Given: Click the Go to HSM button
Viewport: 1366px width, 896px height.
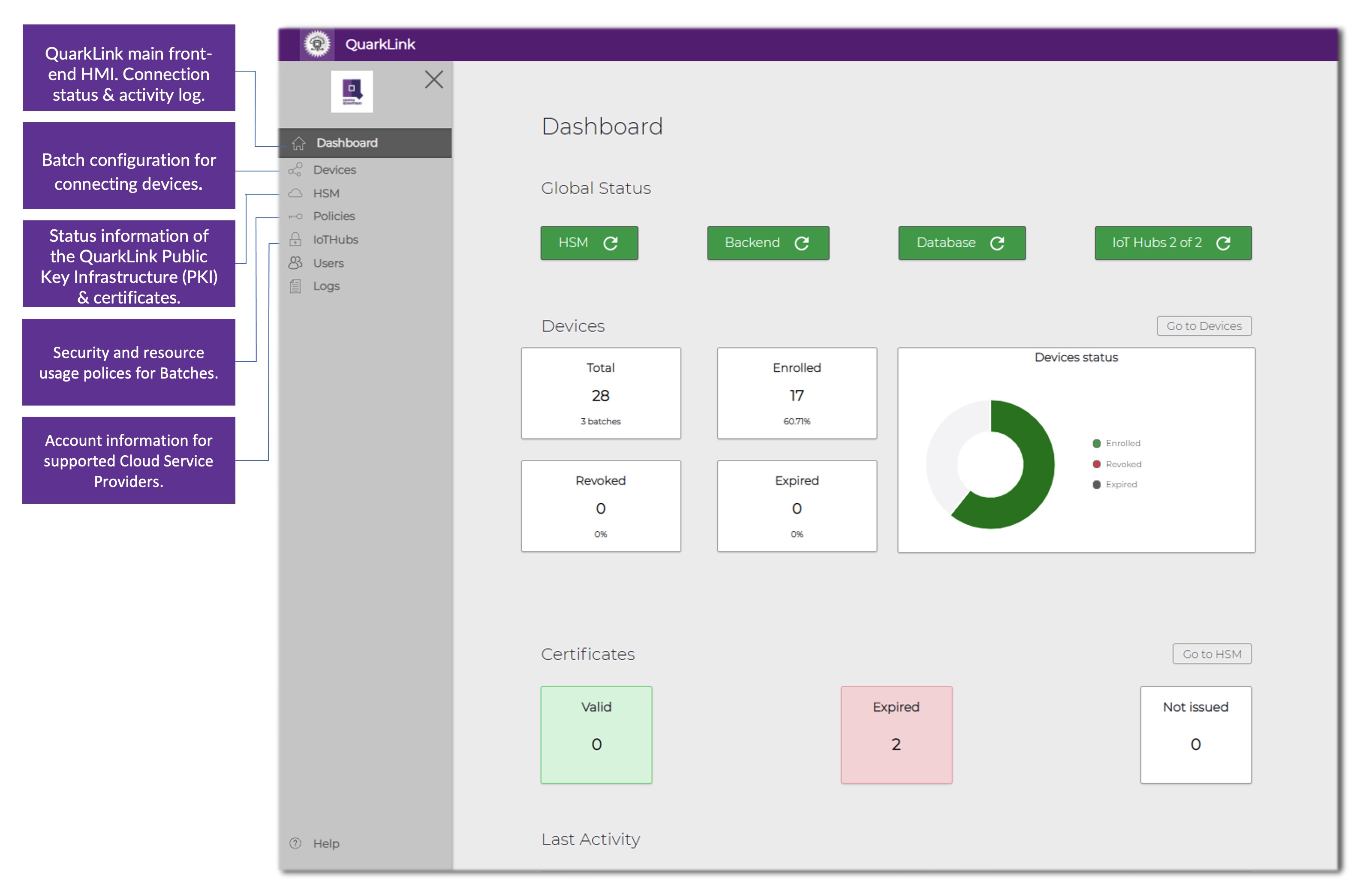Looking at the screenshot, I should pos(1211,654).
